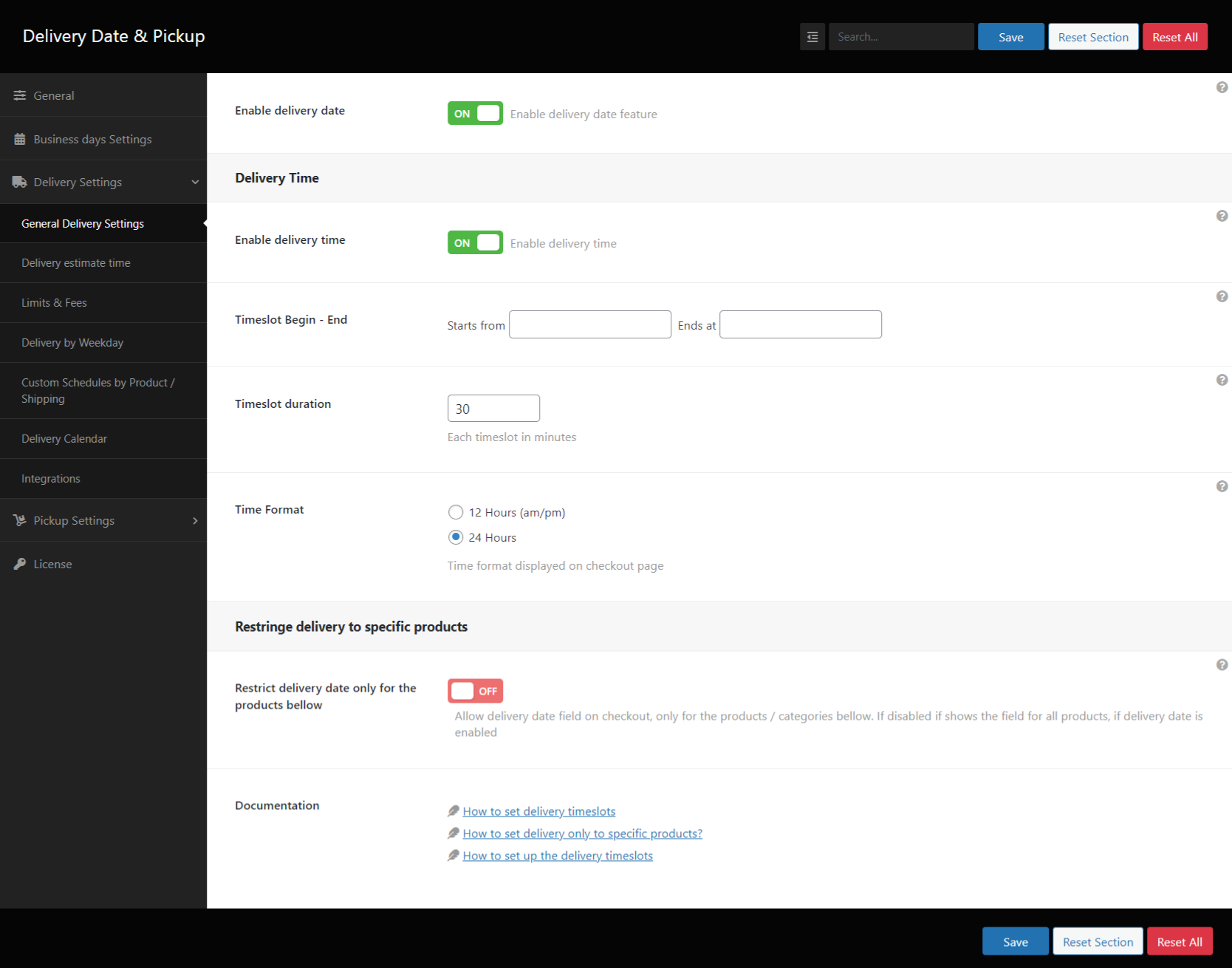Turn off the Enable delivery date toggle
This screenshot has width=1232, height=968.
(x=475, y=113)
